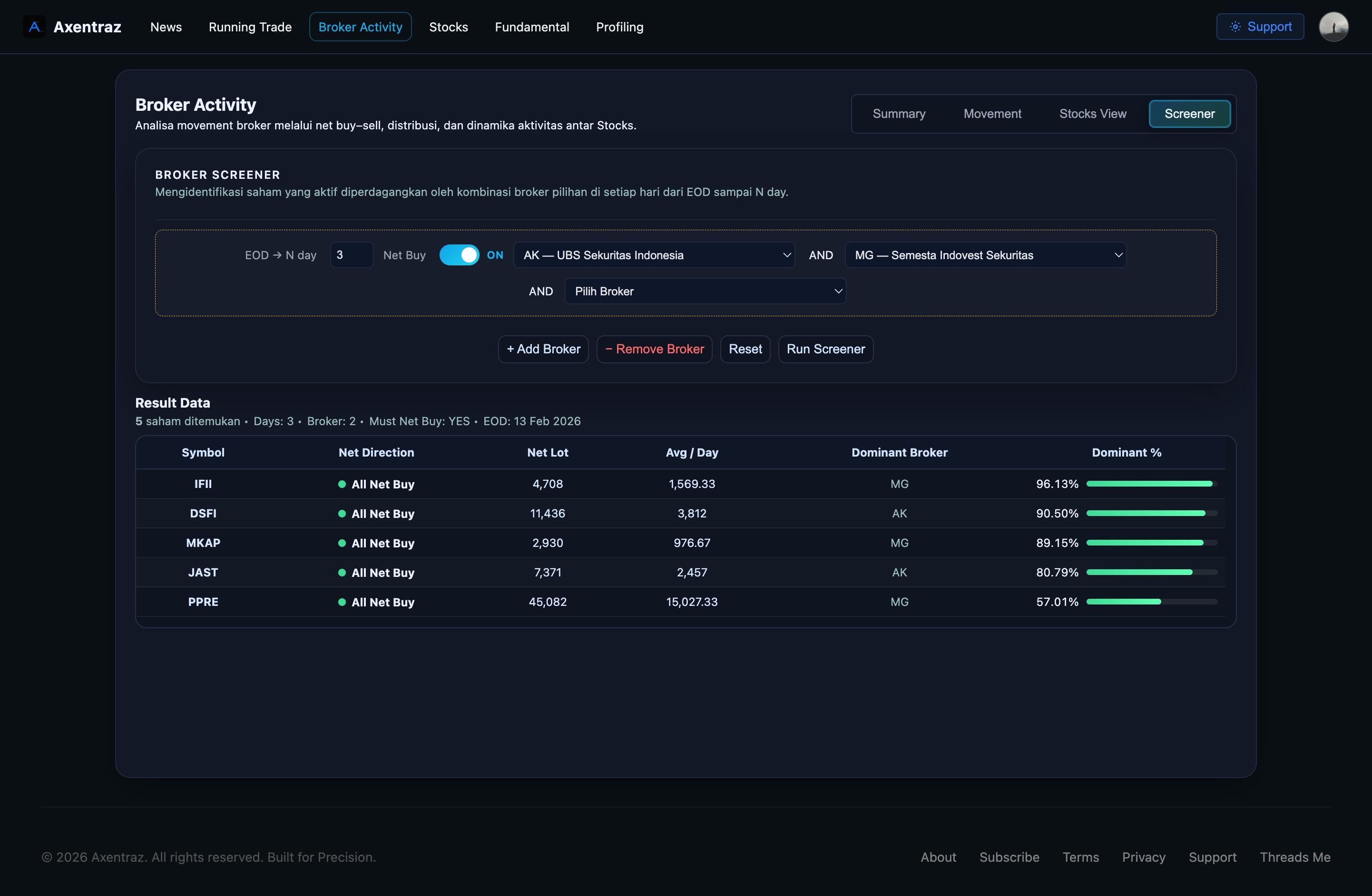
Task: Open the Stocks View tab
Action: point(1092,114)
